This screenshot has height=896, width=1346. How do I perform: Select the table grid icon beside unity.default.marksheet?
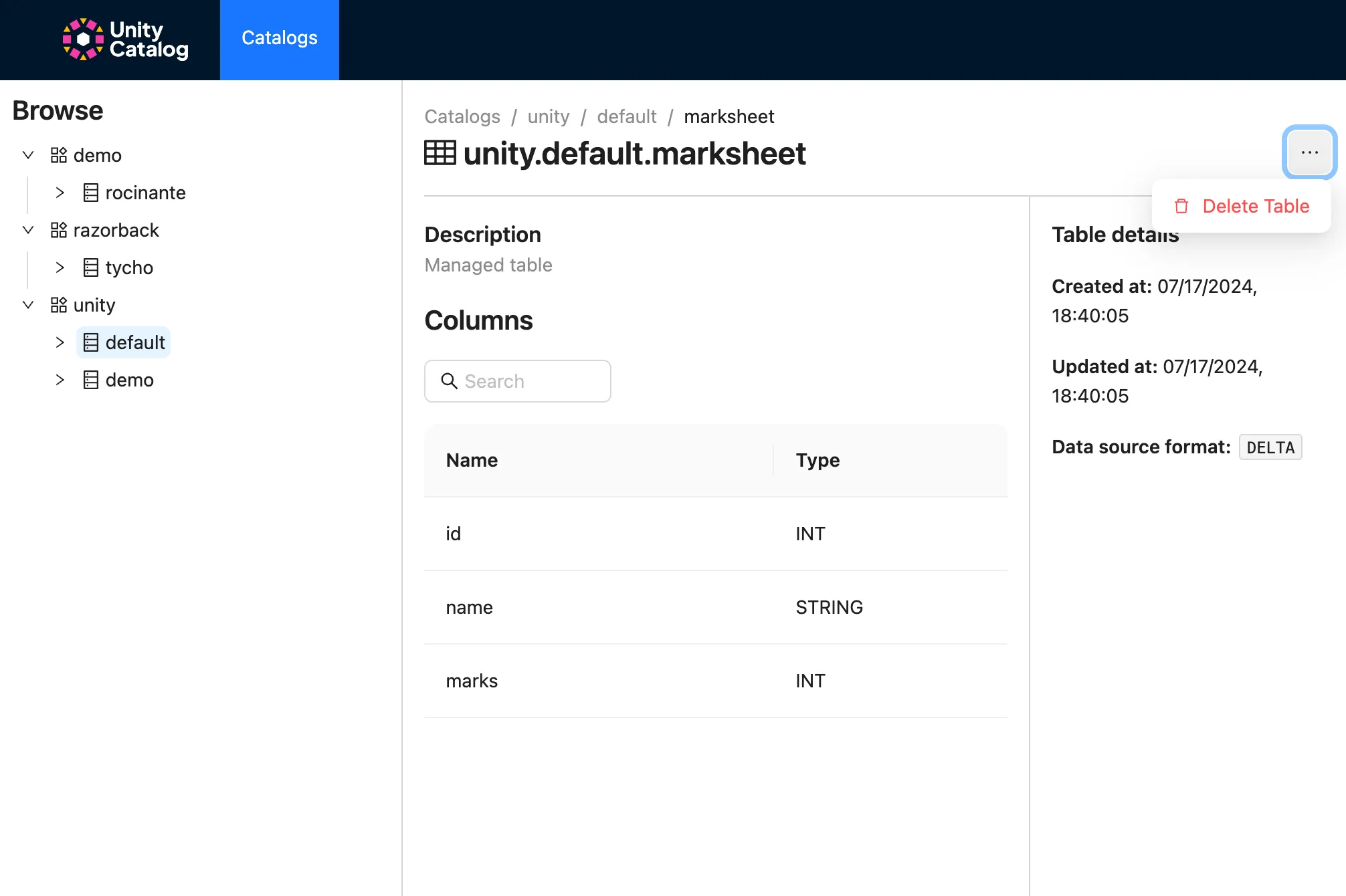tap(440, 154)
